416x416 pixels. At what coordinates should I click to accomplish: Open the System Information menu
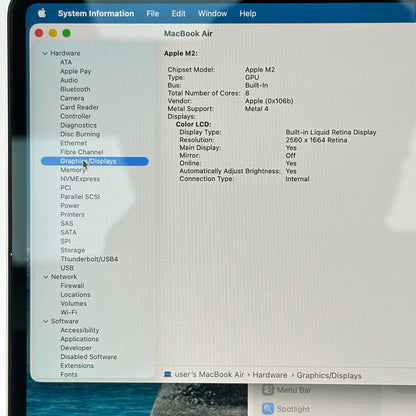[x=96, y=14]
